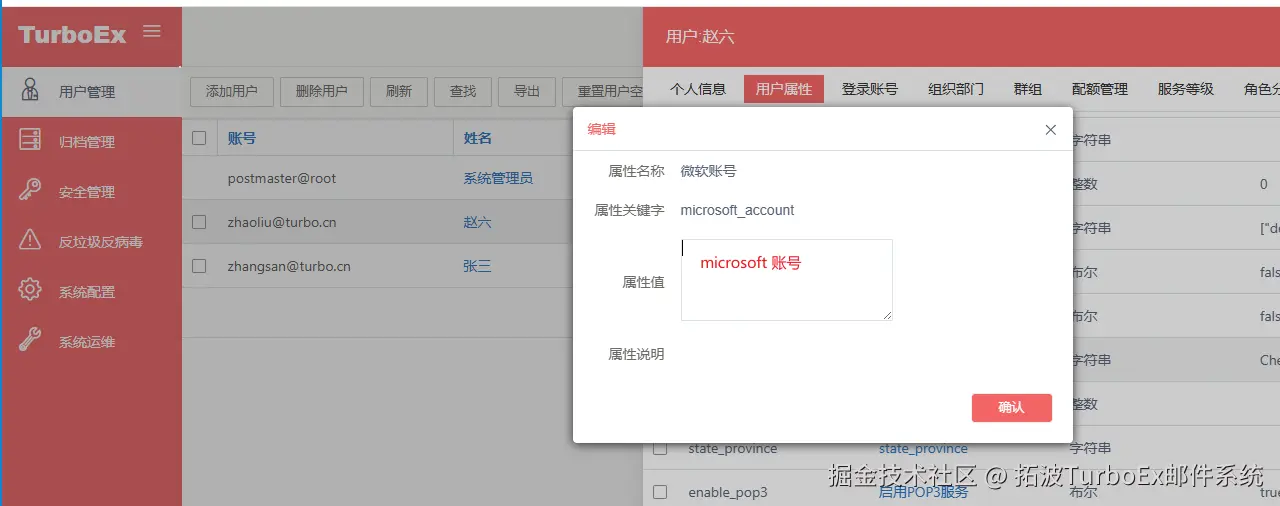Switch to the 配额管理 tab
Screen dimensions: 1280x506
(1100, 89)
